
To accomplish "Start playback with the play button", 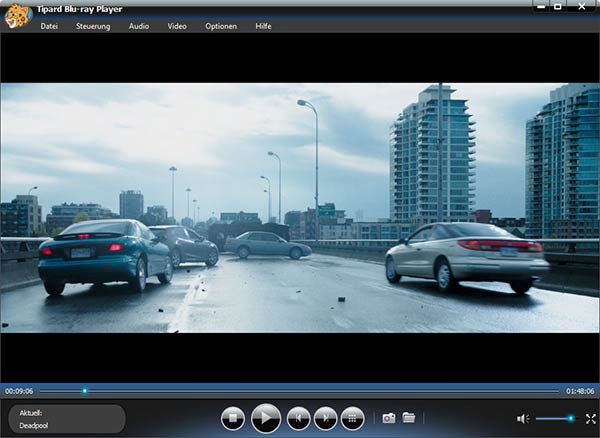I will pyautogui.click(x=266, y=418).
